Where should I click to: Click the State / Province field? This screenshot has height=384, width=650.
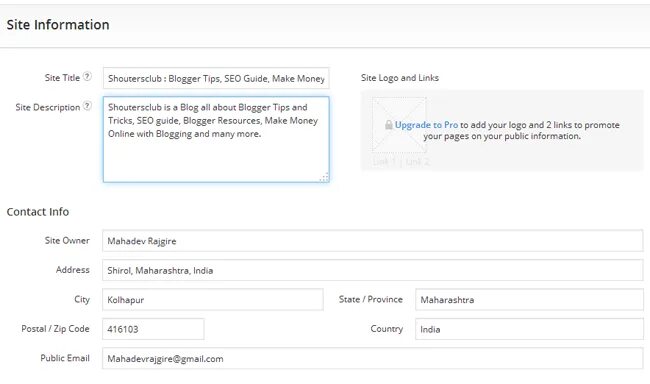click(529, 300)
